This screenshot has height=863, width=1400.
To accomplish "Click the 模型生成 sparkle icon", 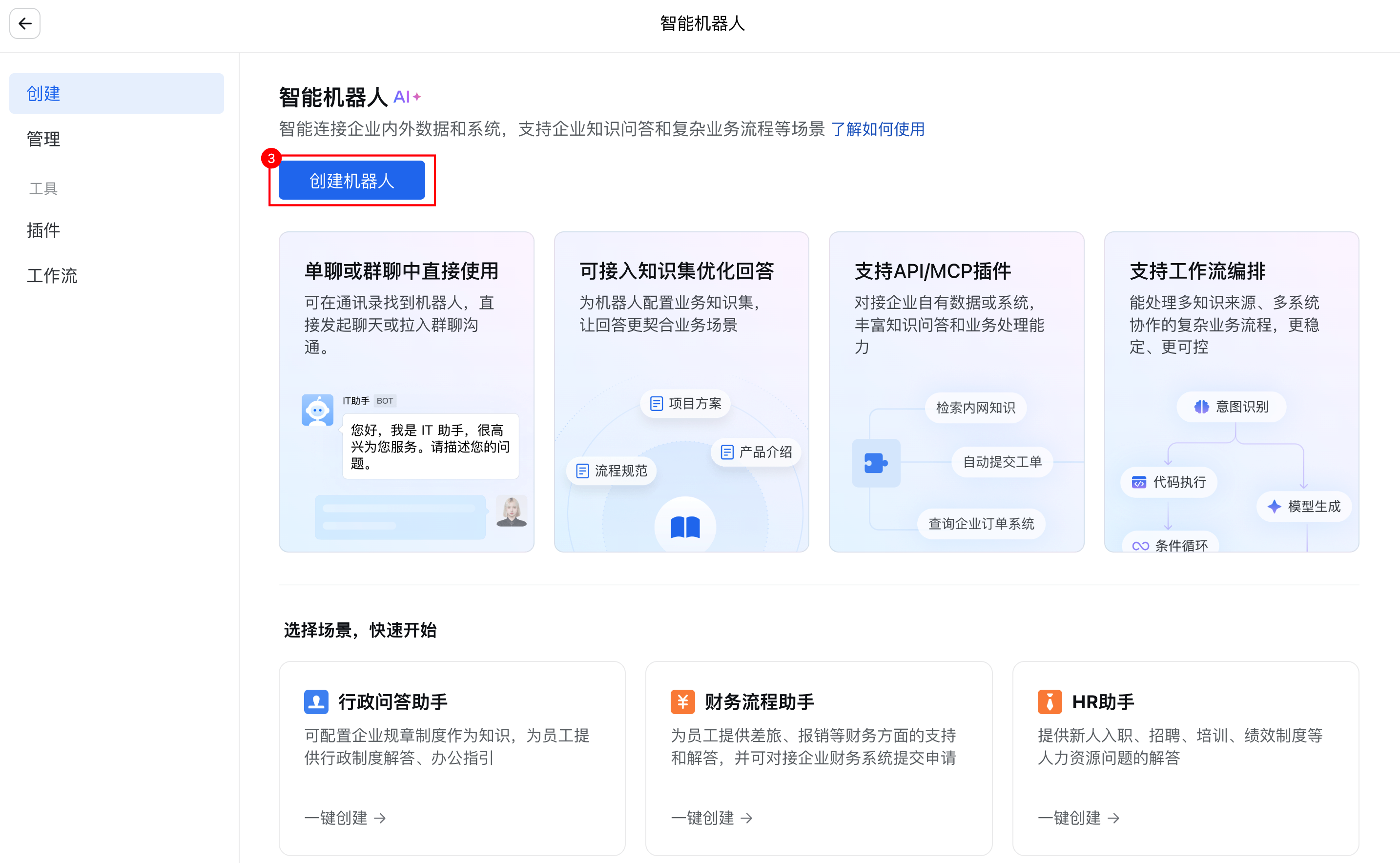I will [x=1275, y=506].
